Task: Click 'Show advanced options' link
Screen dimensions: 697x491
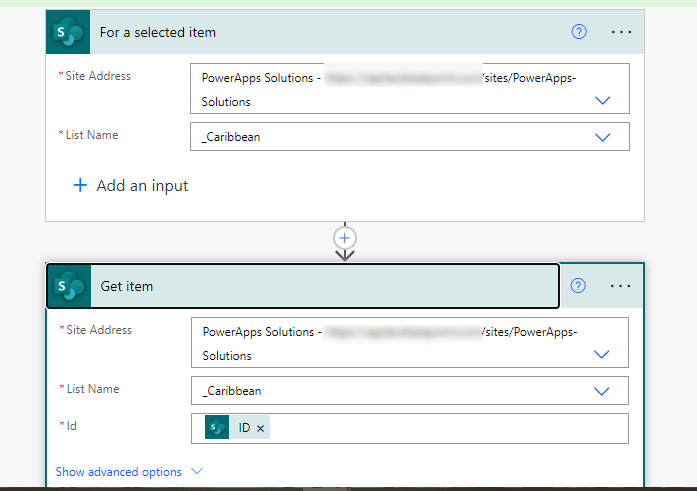Action: tap(119, 472)
